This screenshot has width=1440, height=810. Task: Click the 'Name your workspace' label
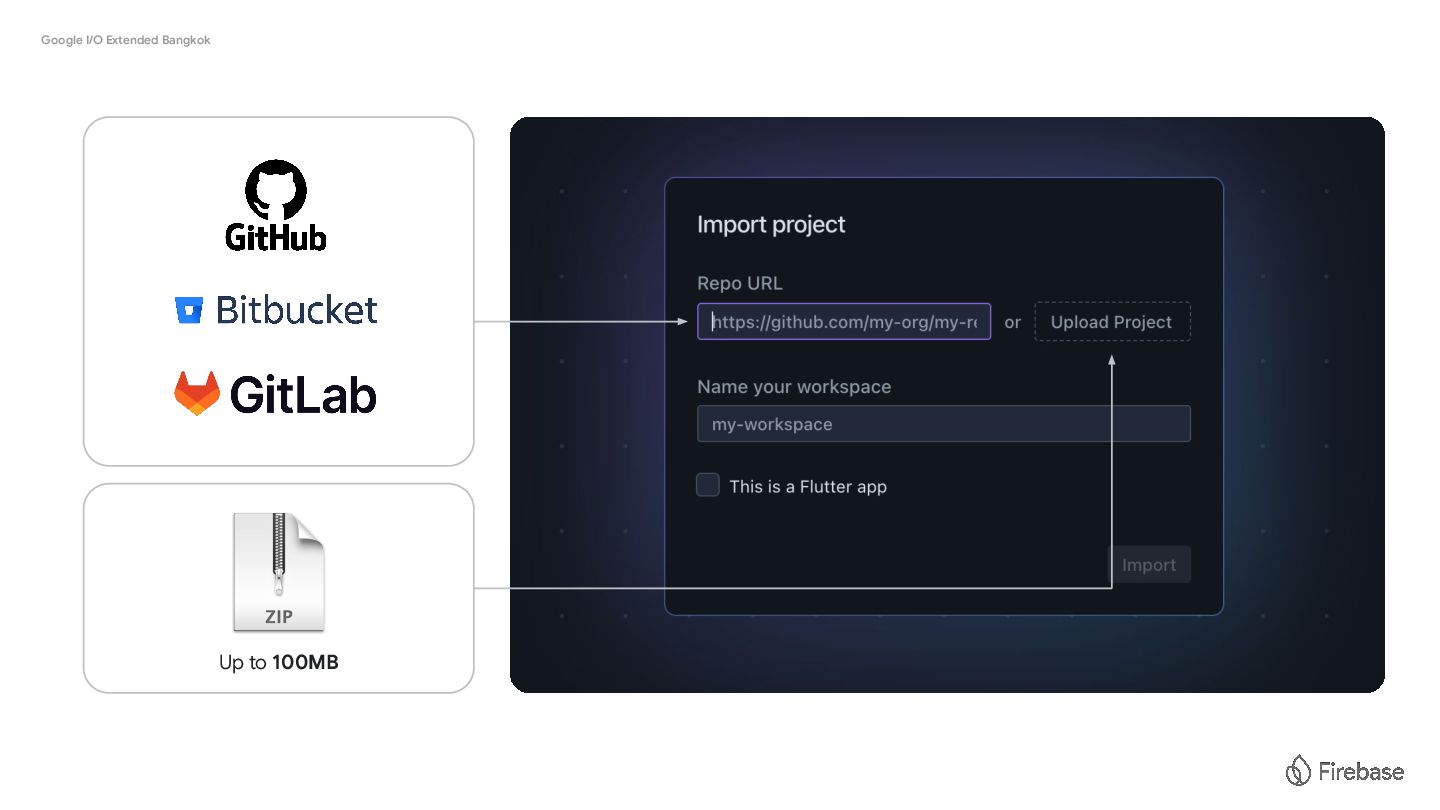(794, 387)
